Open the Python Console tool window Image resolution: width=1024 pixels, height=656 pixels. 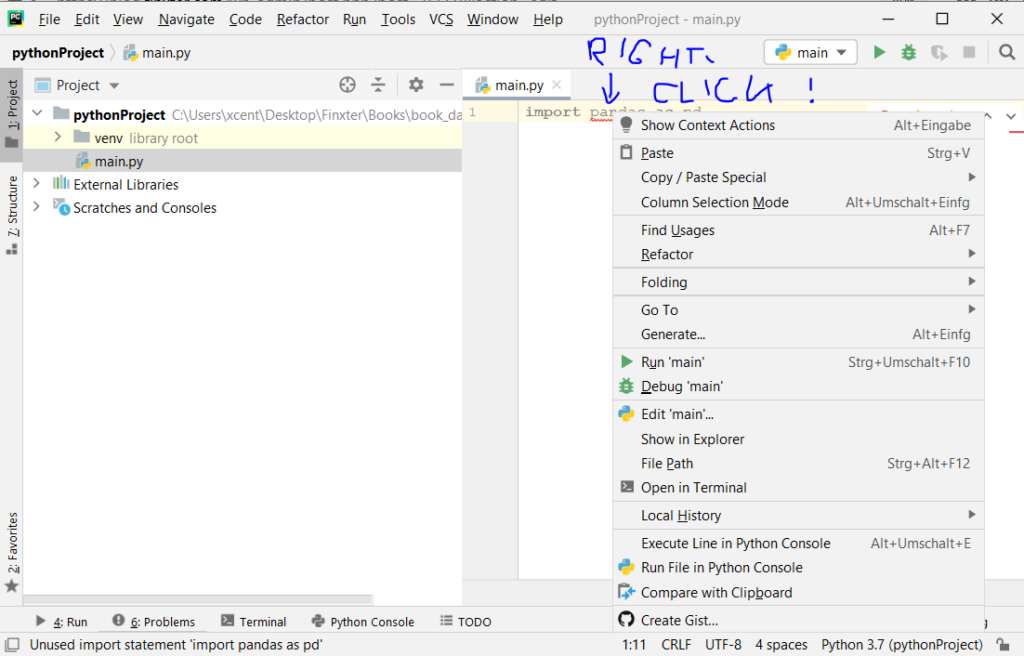point(363,621)
